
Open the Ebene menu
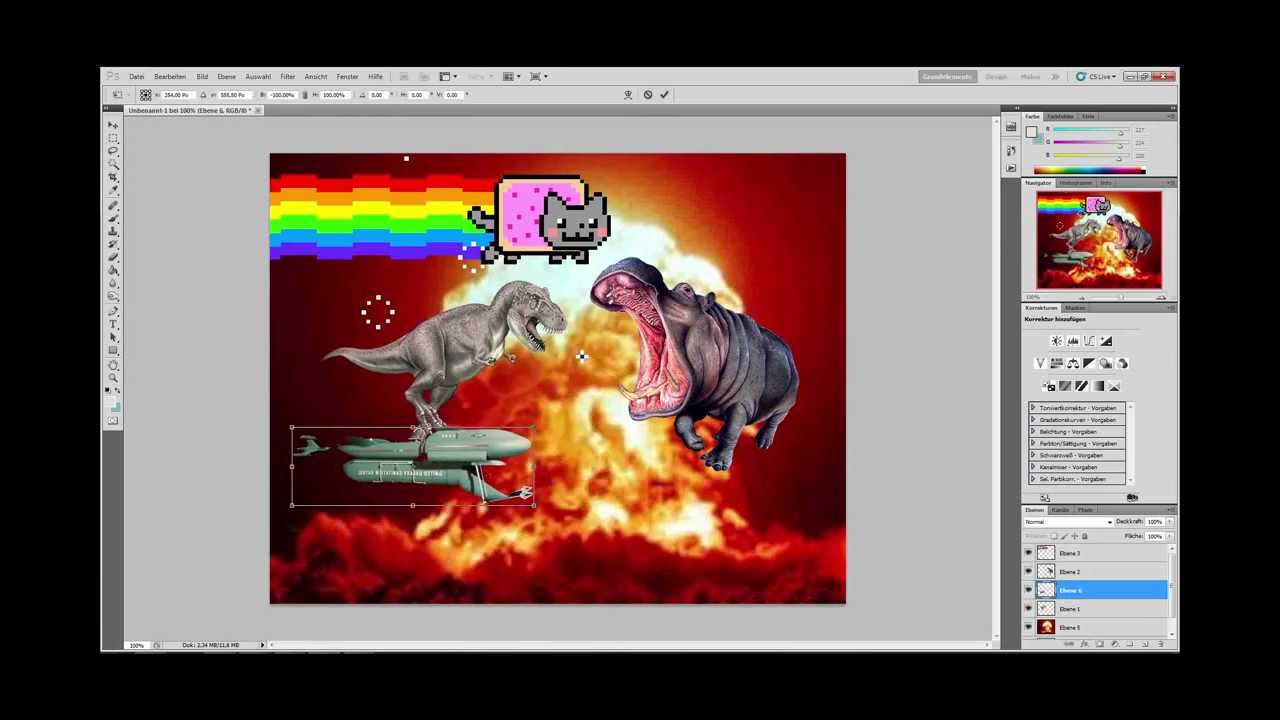pyautogui.click(x=227, y=77)
